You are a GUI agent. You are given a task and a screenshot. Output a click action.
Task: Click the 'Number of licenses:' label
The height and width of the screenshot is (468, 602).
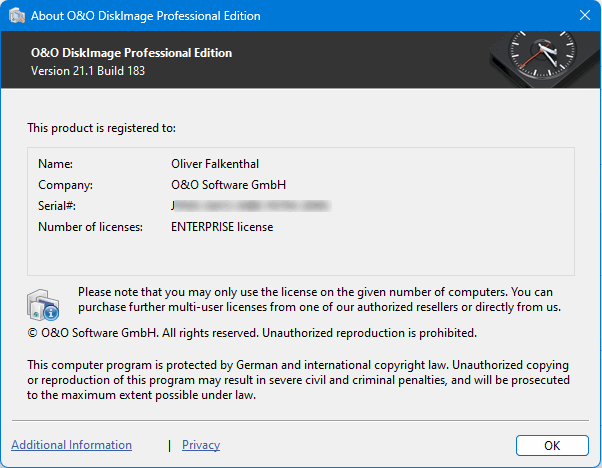point(90,227)
